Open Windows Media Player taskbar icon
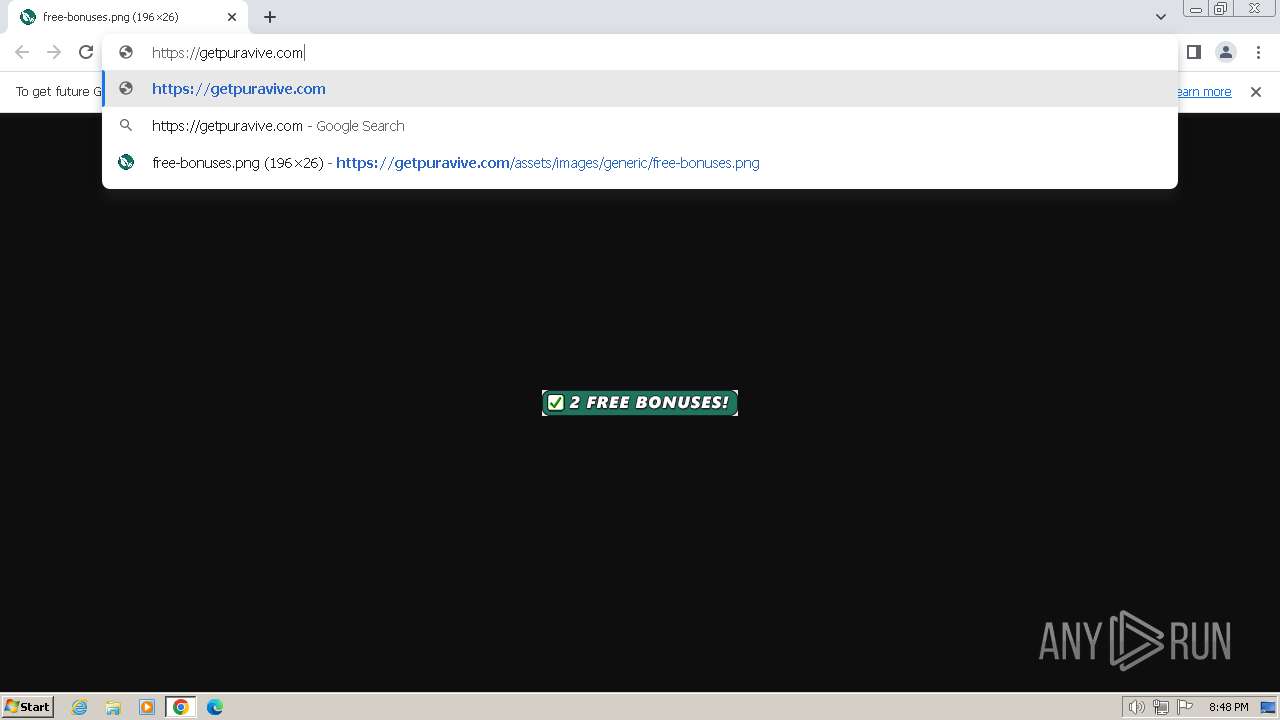 pyautogui.click(x=147, y=707)
